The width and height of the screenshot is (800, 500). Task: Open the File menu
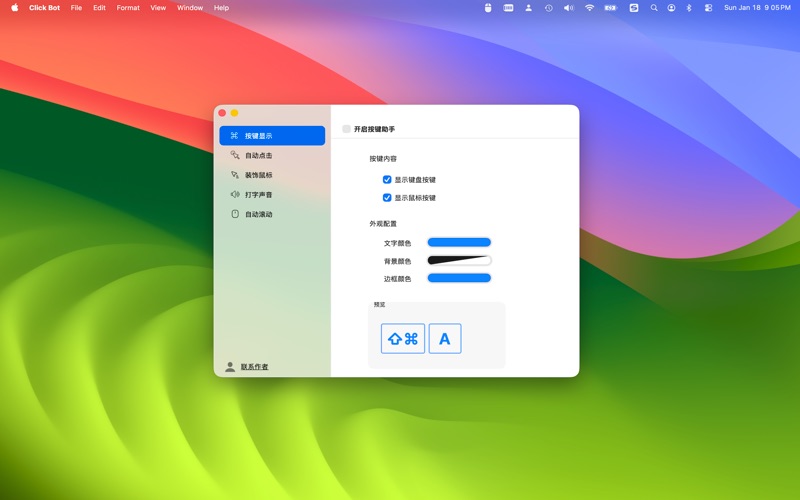point(76,8)
